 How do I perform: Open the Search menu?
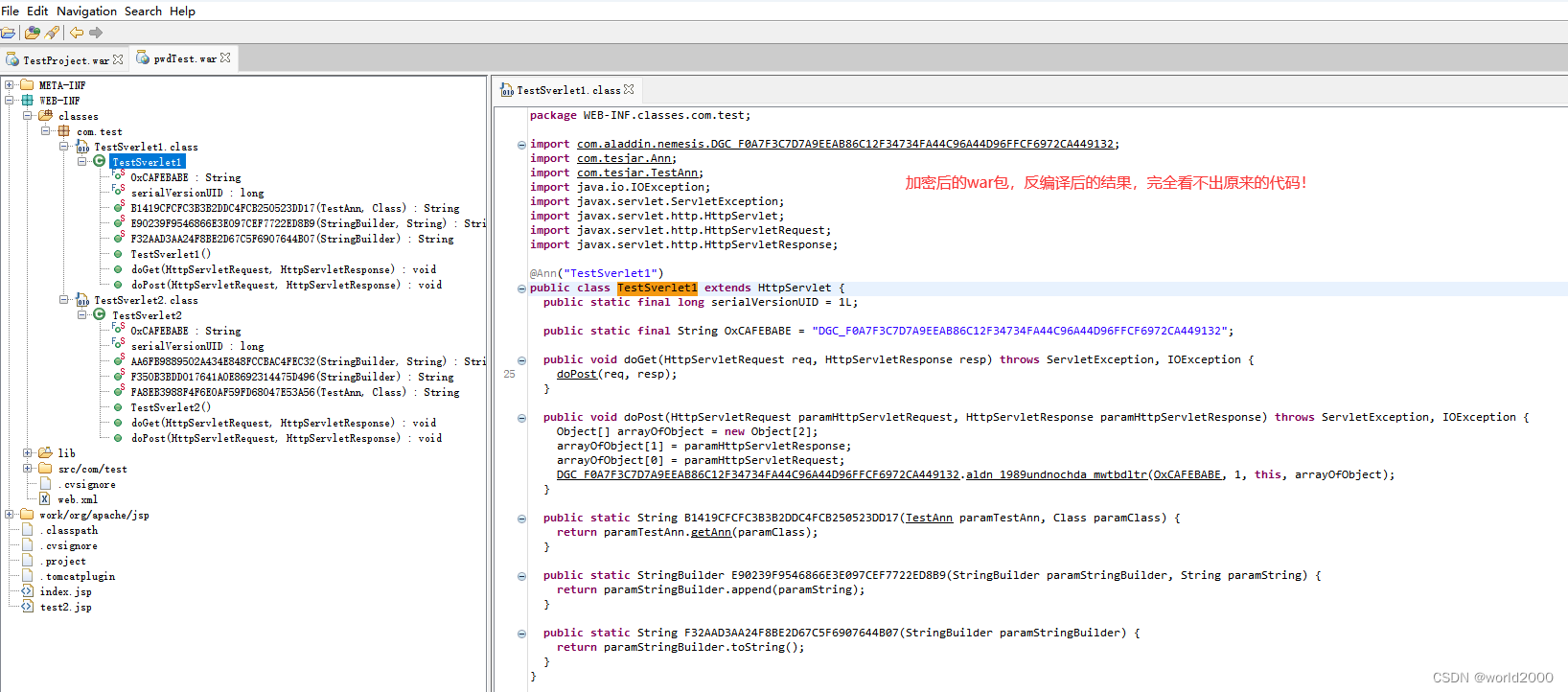(143, 11)
